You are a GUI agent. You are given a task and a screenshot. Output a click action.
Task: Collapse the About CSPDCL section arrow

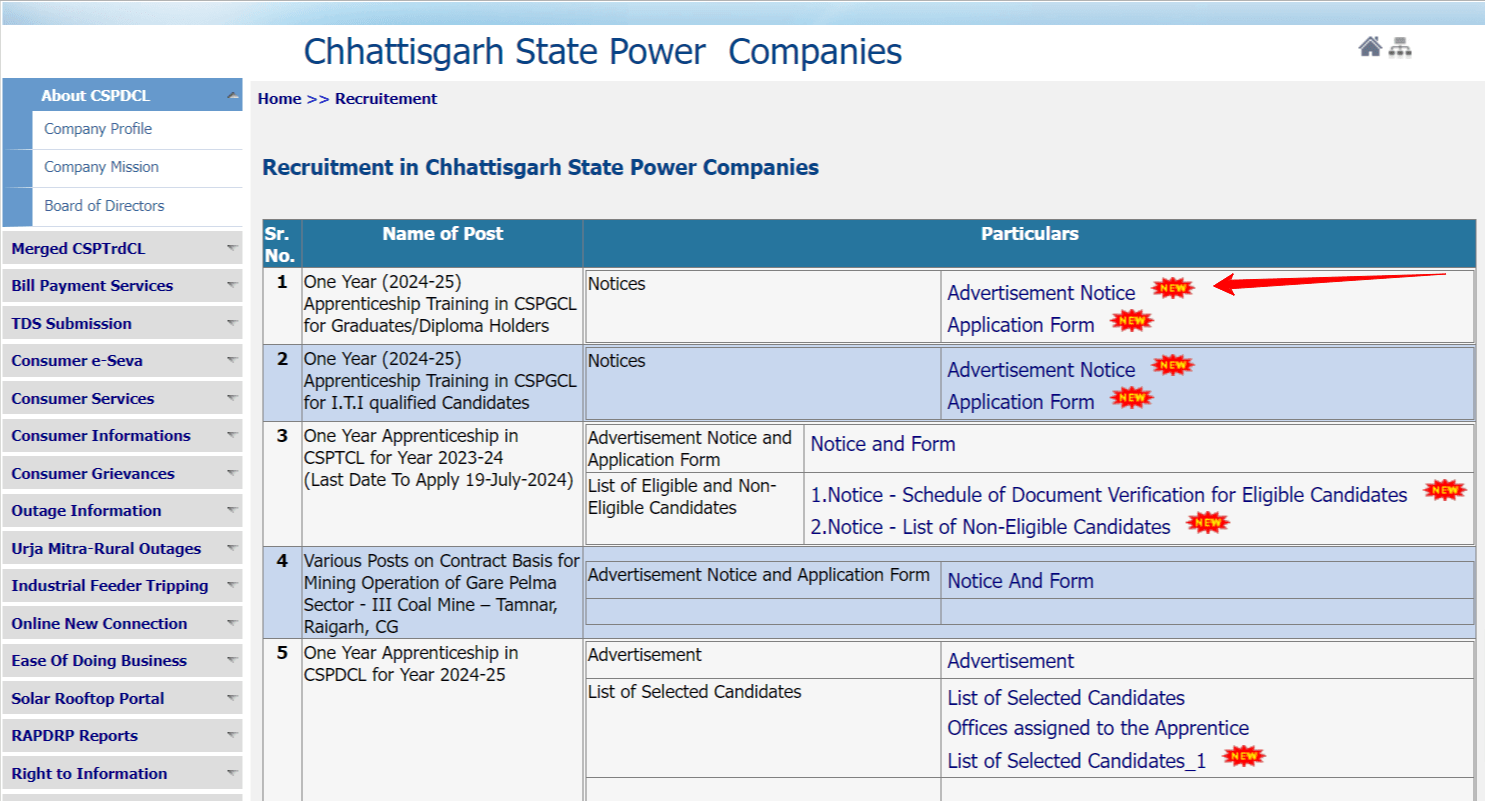[x=233, y=96]
